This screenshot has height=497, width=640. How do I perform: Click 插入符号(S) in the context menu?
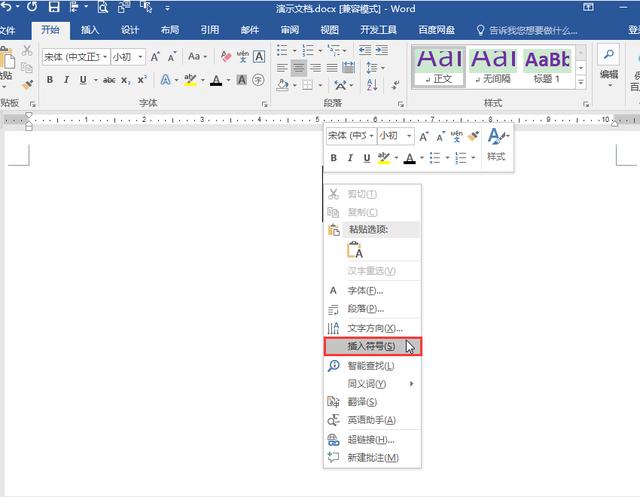pyautogui.click(x=372, y=346)
